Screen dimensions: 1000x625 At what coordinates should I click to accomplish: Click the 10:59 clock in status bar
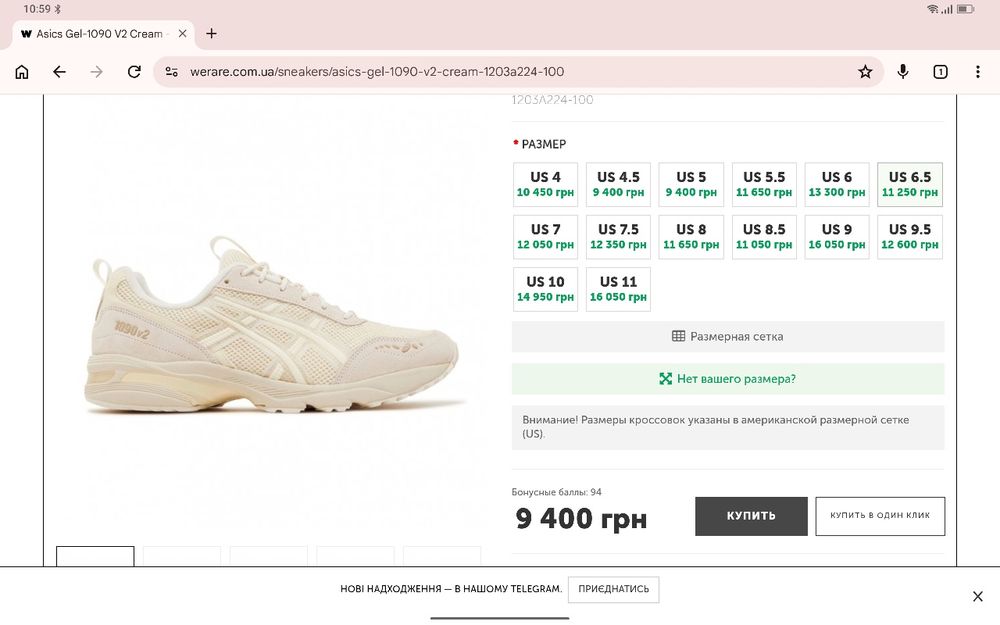coord(37,9)
